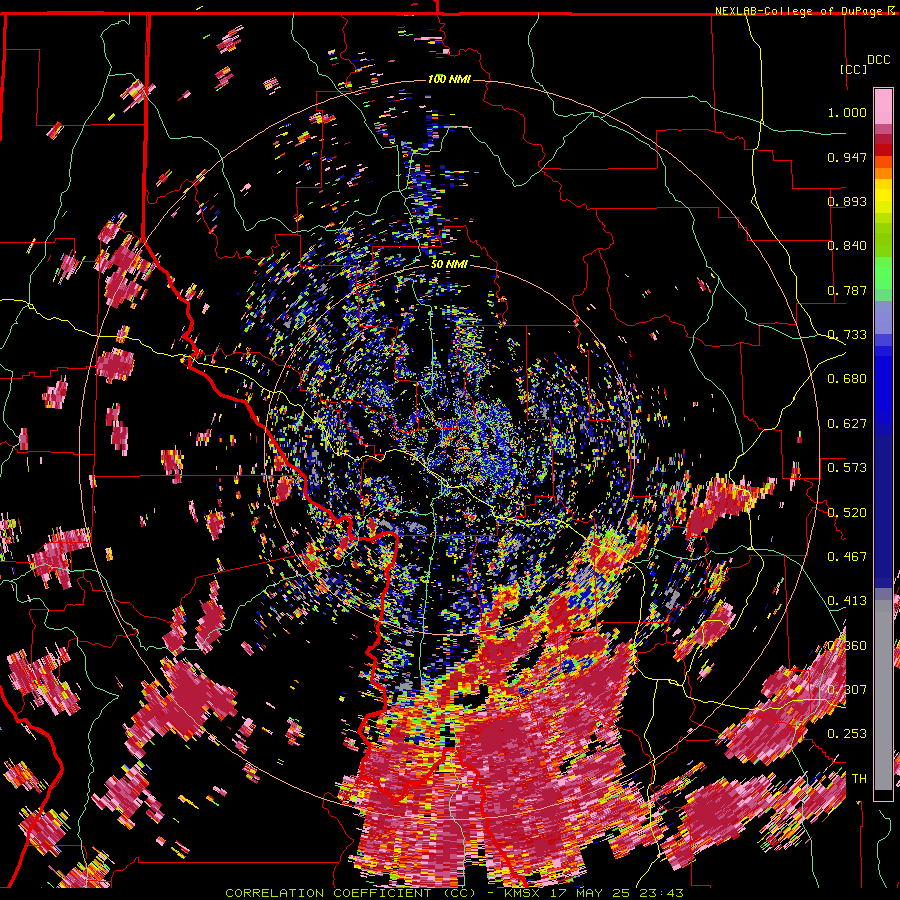Select the 0.413 legend value
The width and height of the screenshot is (900, 900).
click(x=847, y=601)
